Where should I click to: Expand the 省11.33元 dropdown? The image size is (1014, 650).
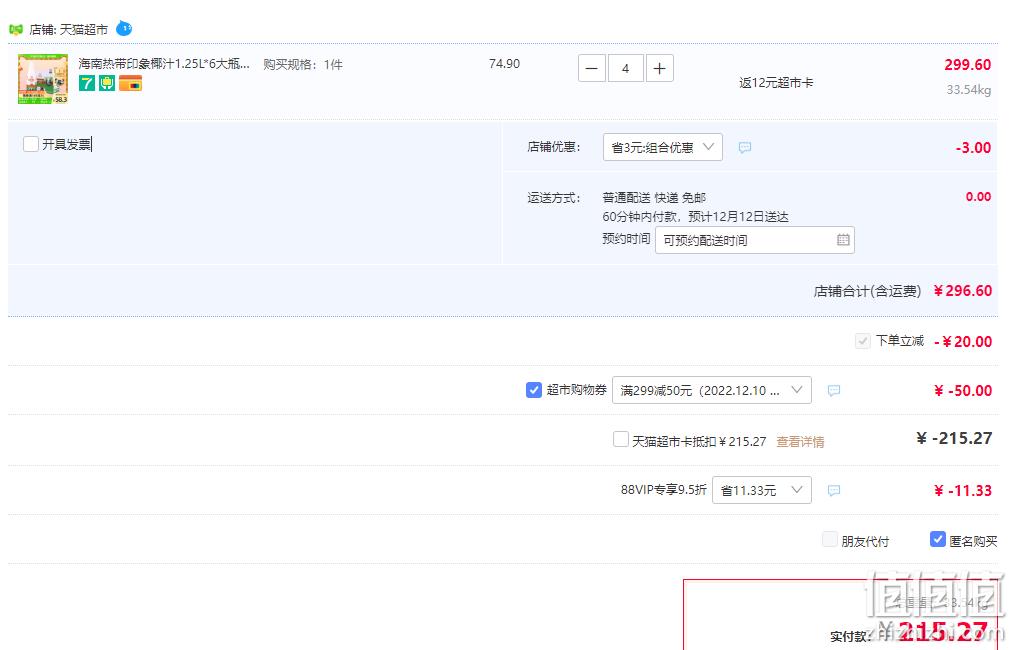761,490
